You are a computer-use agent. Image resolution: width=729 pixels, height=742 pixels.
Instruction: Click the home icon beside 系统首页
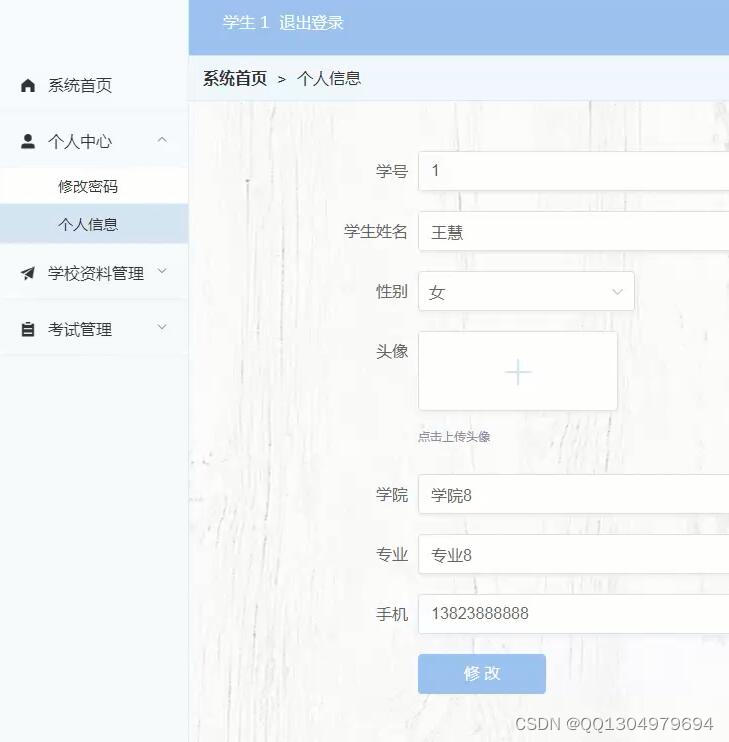[x=28, y=86]
